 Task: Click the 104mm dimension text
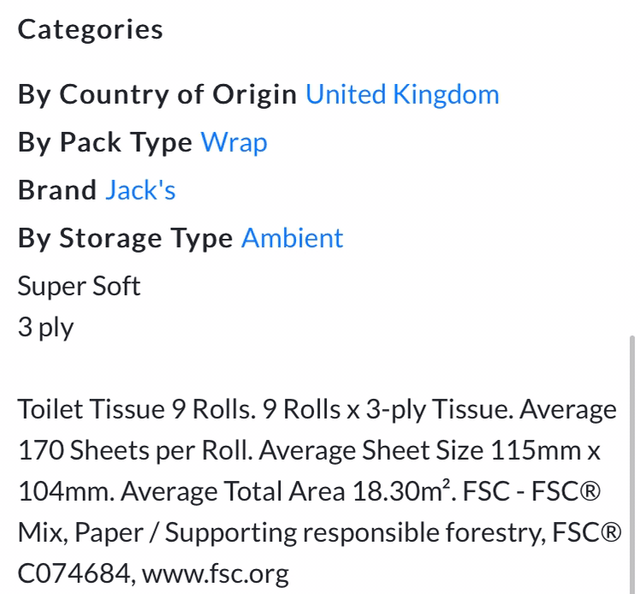click(x=58, y=492)
